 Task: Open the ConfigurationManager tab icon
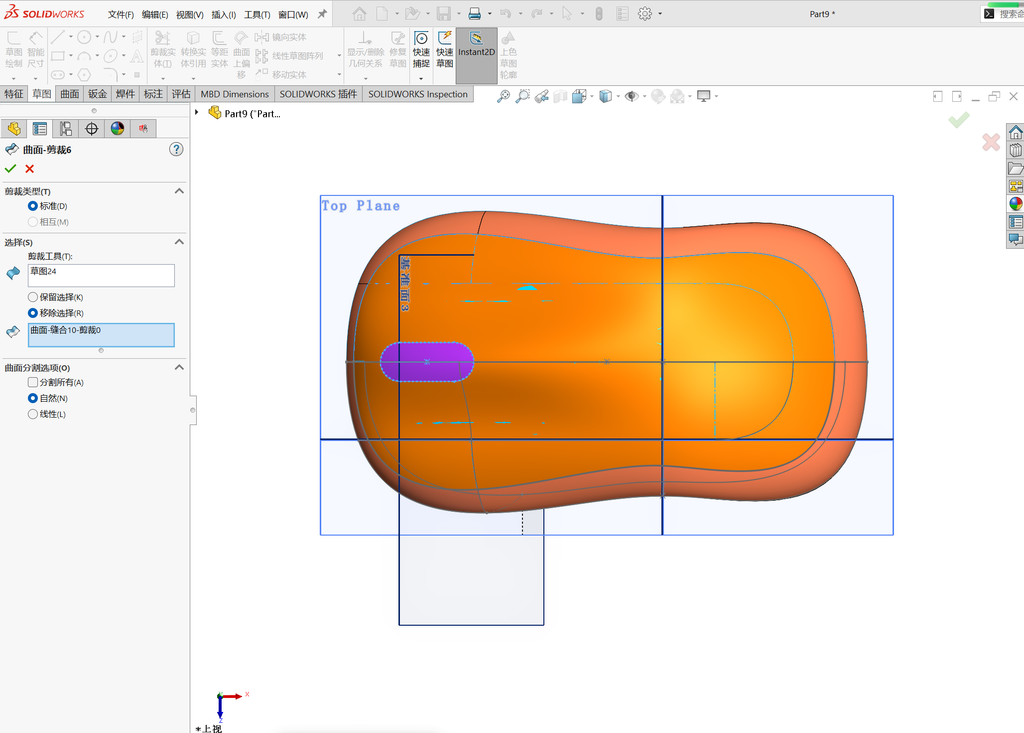tap(65, 129)
